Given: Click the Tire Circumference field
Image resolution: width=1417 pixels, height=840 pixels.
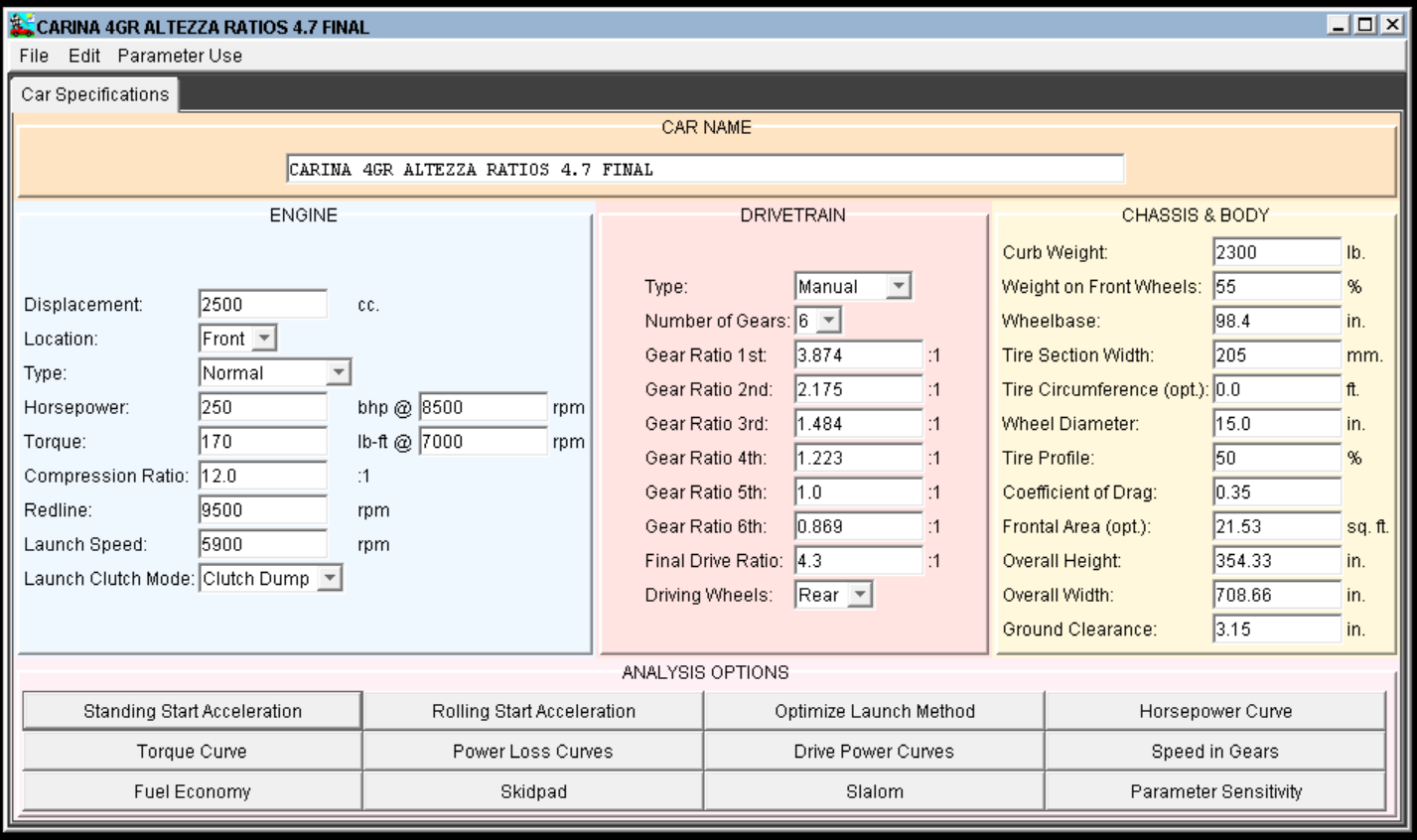Looking at the screenshot, I should click(x=1277, y=389).
